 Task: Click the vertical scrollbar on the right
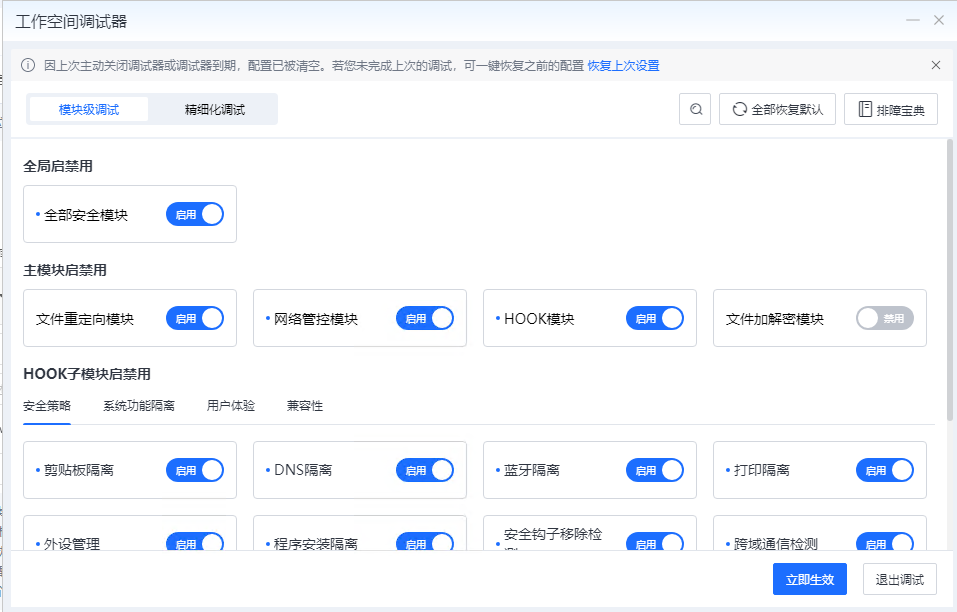click(950, 280)
